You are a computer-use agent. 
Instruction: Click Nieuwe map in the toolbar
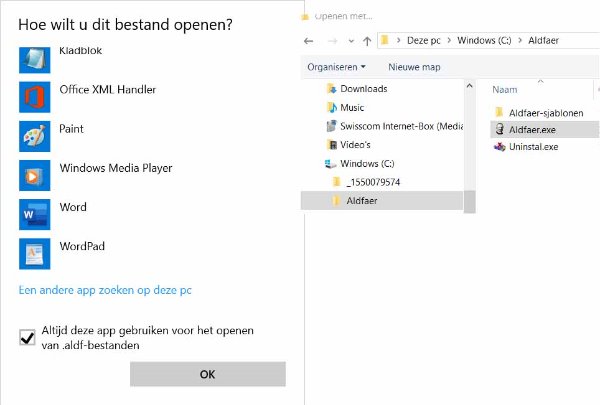pyautogui.click(x=414, y=67)
